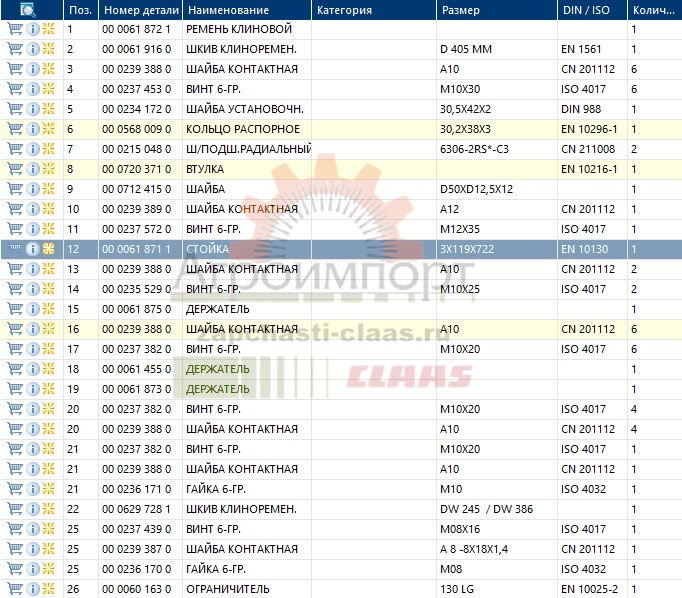Screen dimensions: 682x598
Task: Click the Колич... column header
Action: [x=655, y=10]
